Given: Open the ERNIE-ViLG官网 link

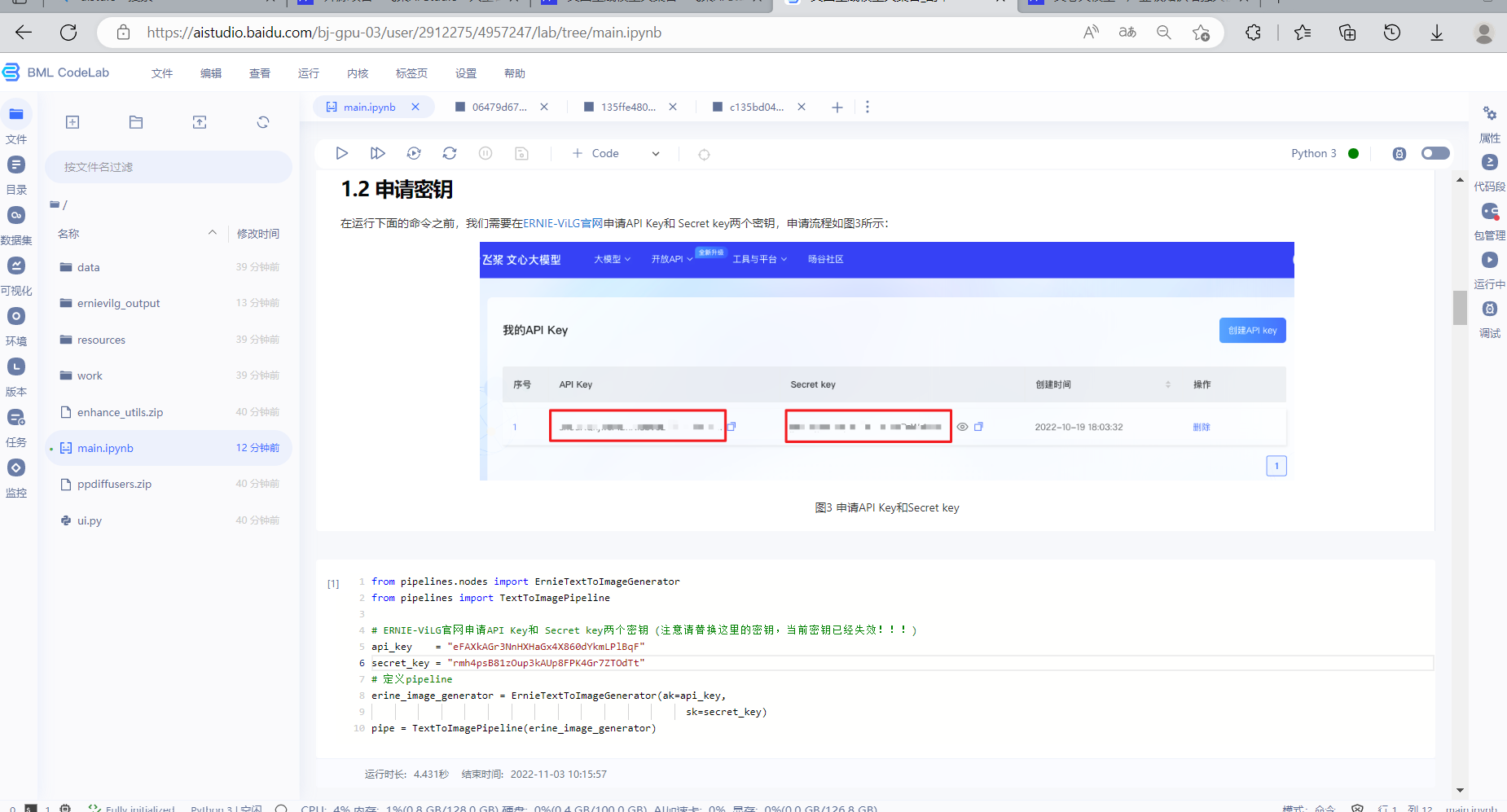Looking at the screenshot, I should (562, 223).
